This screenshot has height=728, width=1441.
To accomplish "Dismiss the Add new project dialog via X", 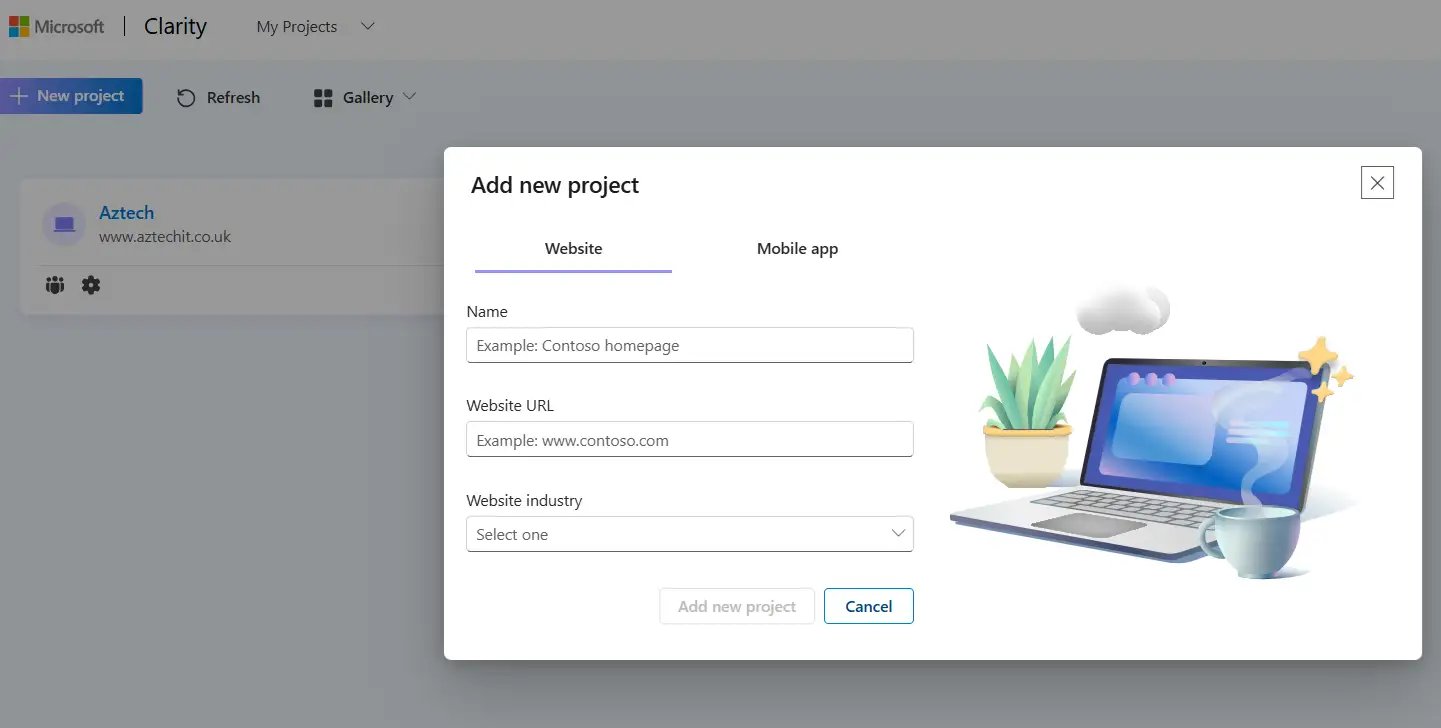I will click(x=1377, y=182).
